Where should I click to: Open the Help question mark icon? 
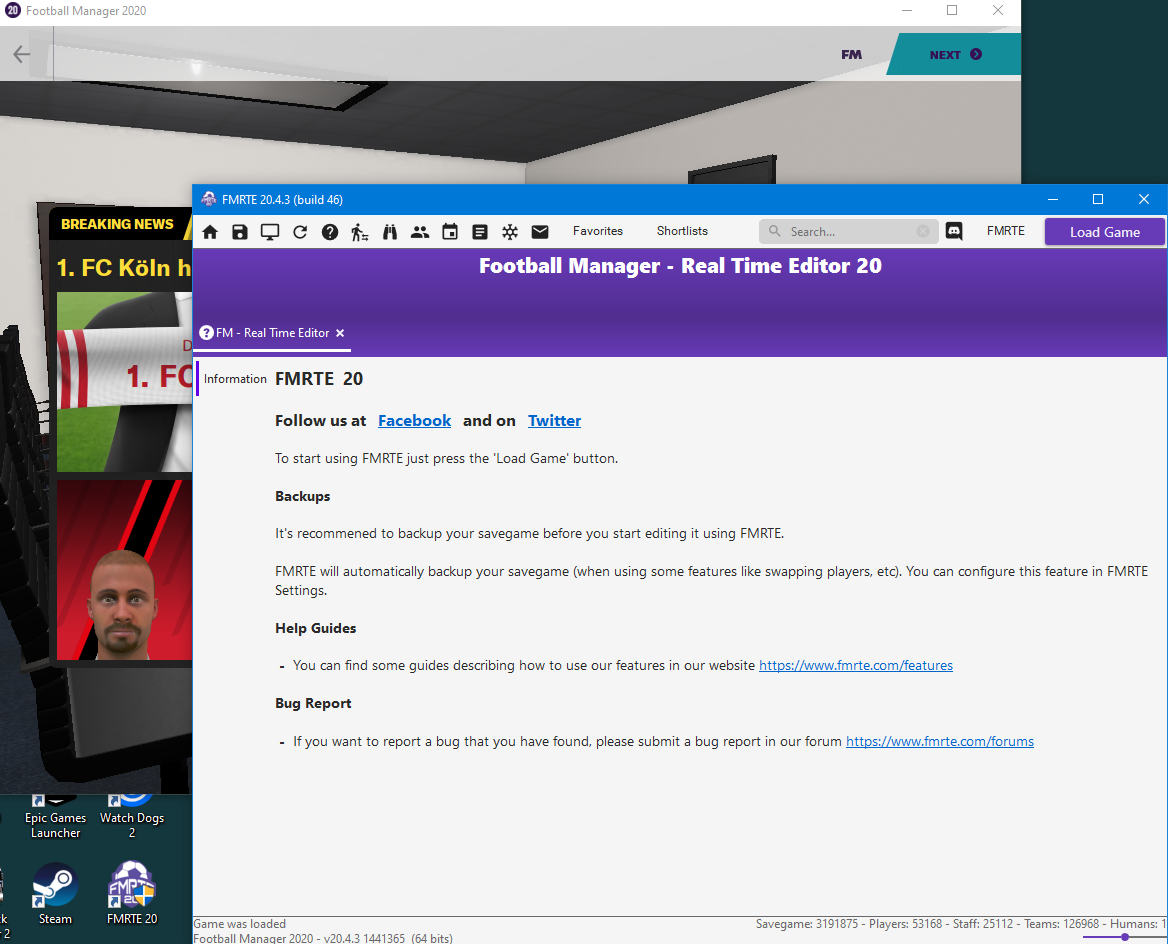point(330,232)
